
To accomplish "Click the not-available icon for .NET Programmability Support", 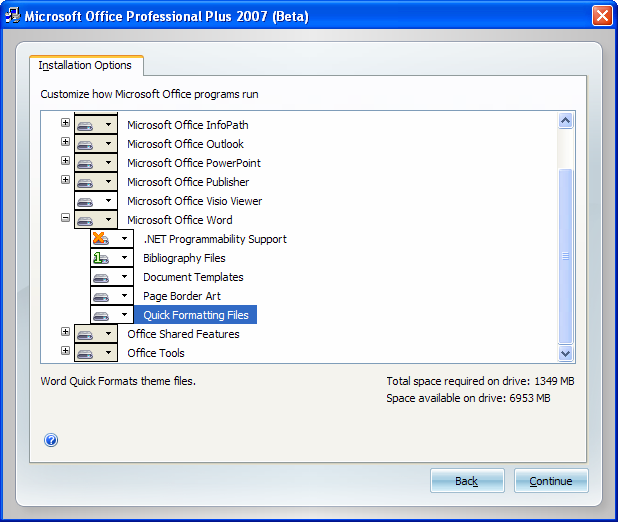I will coord(101,239).
